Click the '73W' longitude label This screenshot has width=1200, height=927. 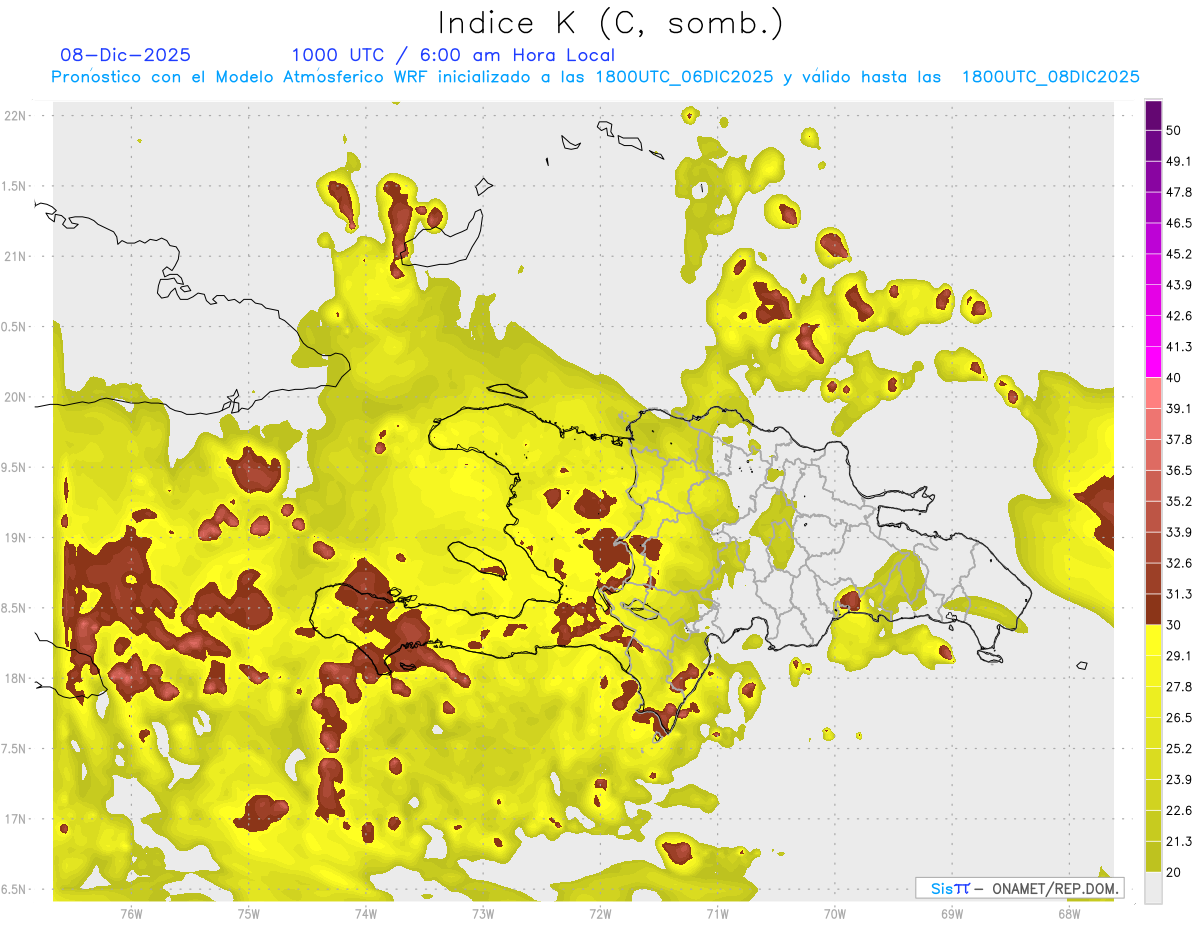483,914
